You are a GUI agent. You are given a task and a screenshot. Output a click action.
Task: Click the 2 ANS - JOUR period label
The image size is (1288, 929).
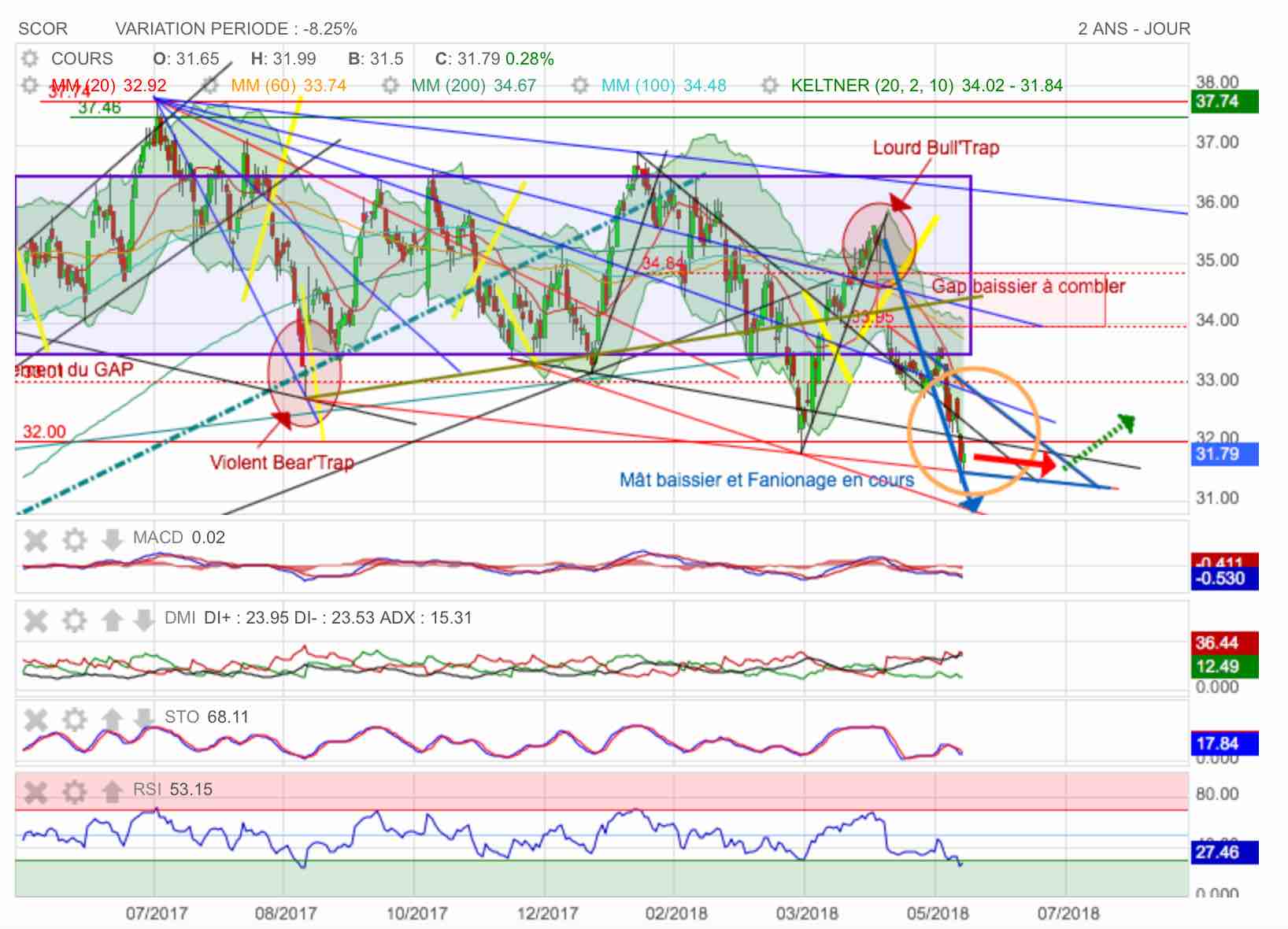(1134, 29)
